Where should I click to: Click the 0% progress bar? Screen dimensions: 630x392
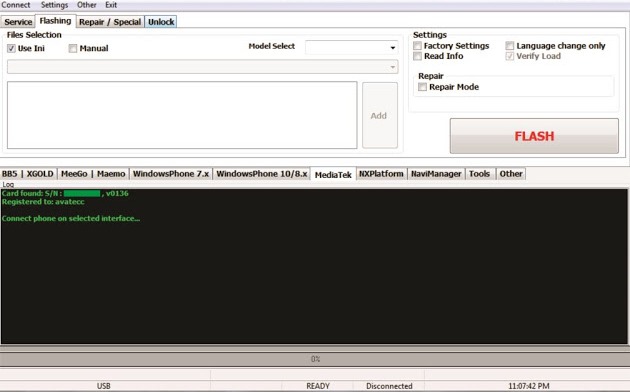click(315, 359)
